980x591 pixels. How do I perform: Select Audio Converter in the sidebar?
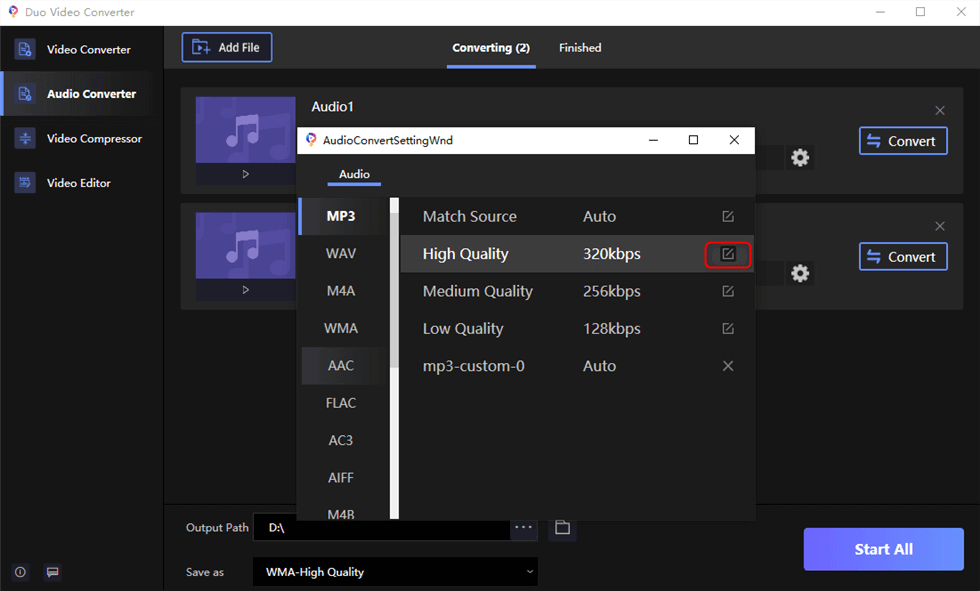point(82,94)
